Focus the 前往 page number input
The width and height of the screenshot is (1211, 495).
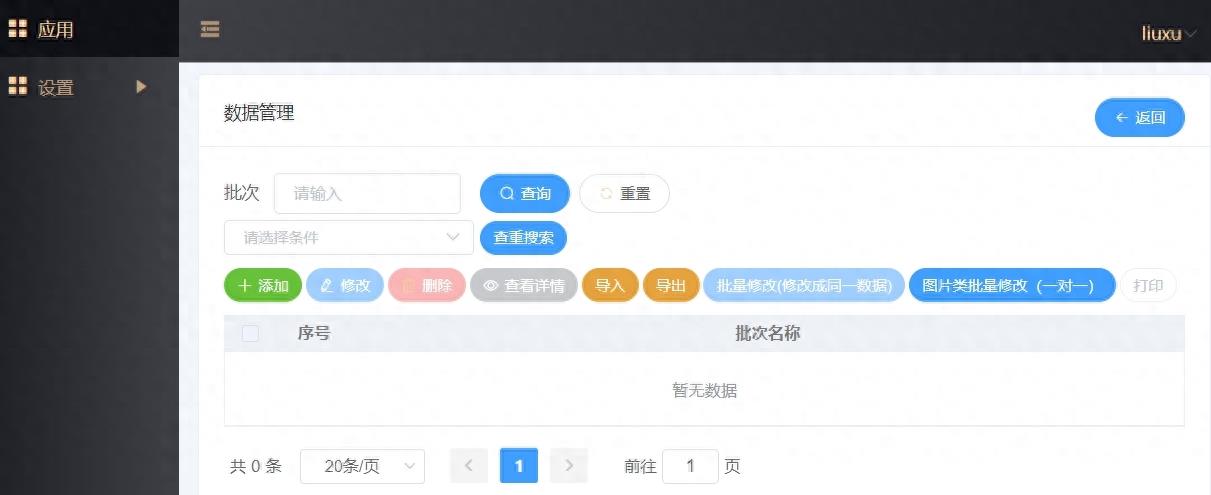pos(690,466)
